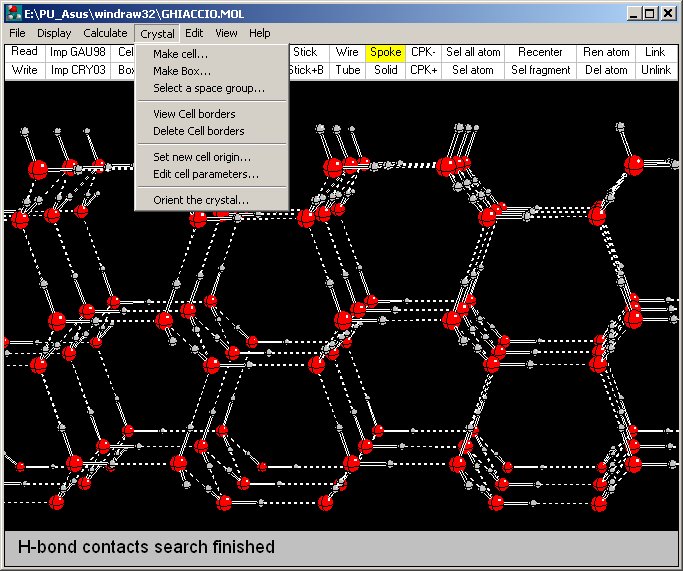Click Sel all atom button

(473, 52)
